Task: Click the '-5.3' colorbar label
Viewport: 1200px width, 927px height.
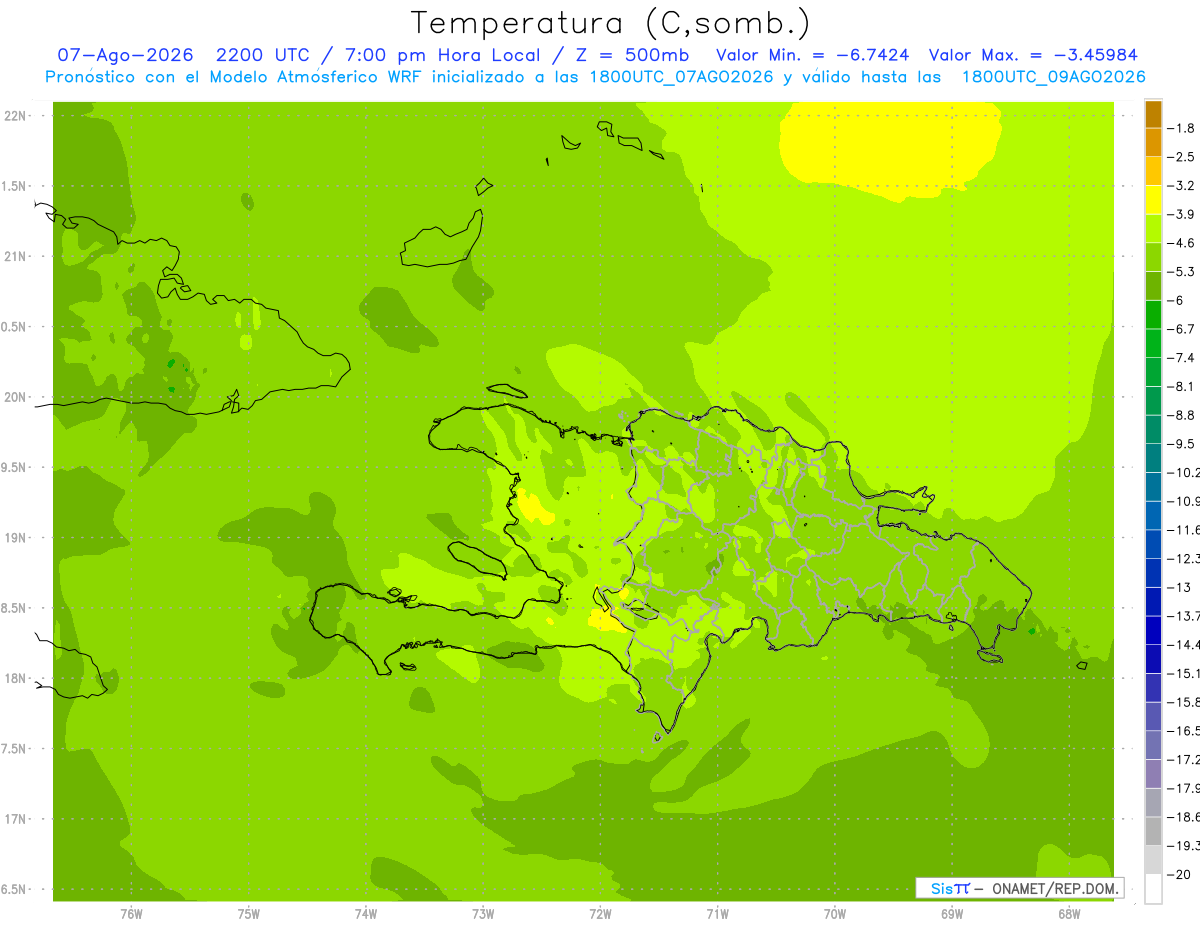Action: (x=1183, y=272)
